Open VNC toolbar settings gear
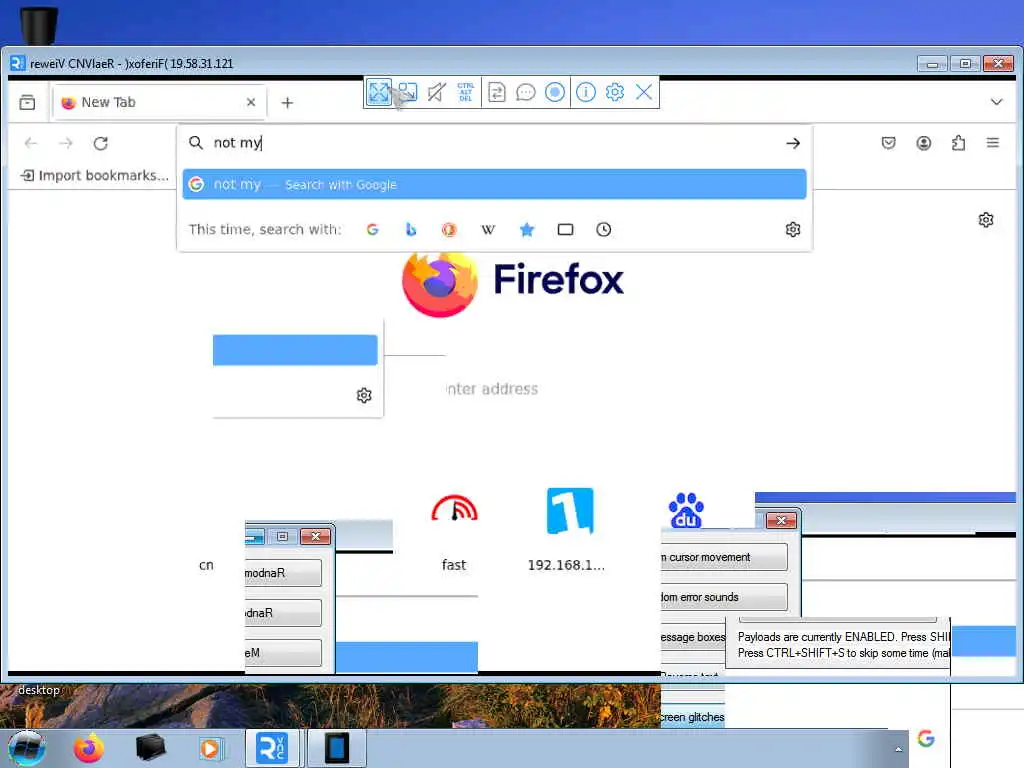This screenshot has height=768, width=1024. tap(615, 92)
